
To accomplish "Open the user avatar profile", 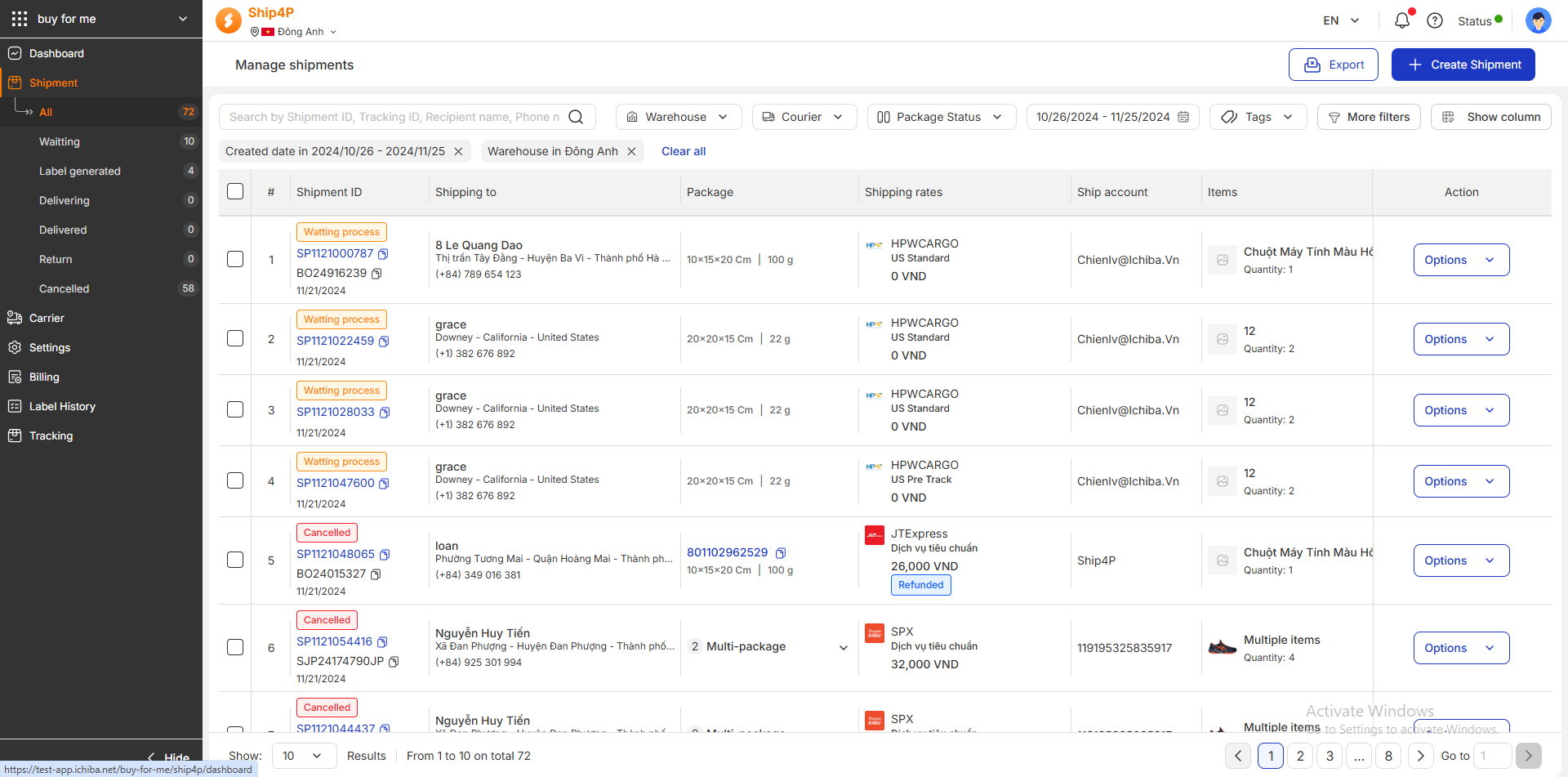I will click(1538, 20).
